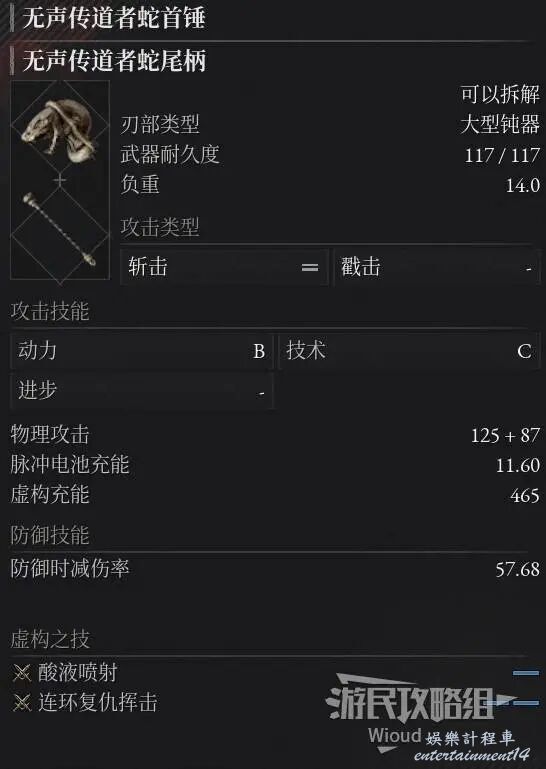546x769 pixels.
Task: Click the 武器耐久度 value 117 / 117
Action: tap(502, 155)
